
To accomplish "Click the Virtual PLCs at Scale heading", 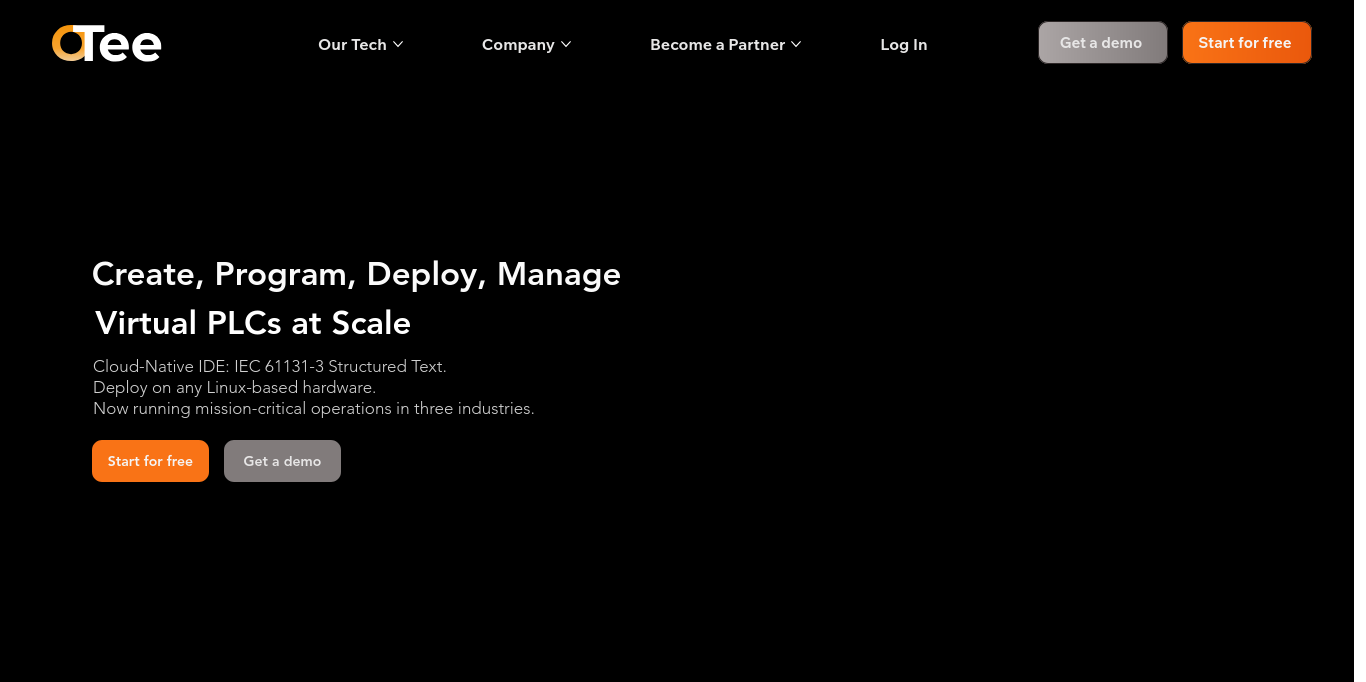I will (x=253, y=323).
